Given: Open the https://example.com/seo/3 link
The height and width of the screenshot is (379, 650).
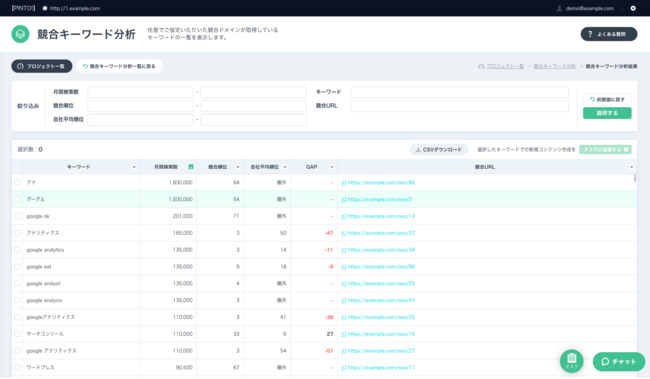Looking at the screenshot, I should pyautogui.click(x=380, y=200).
